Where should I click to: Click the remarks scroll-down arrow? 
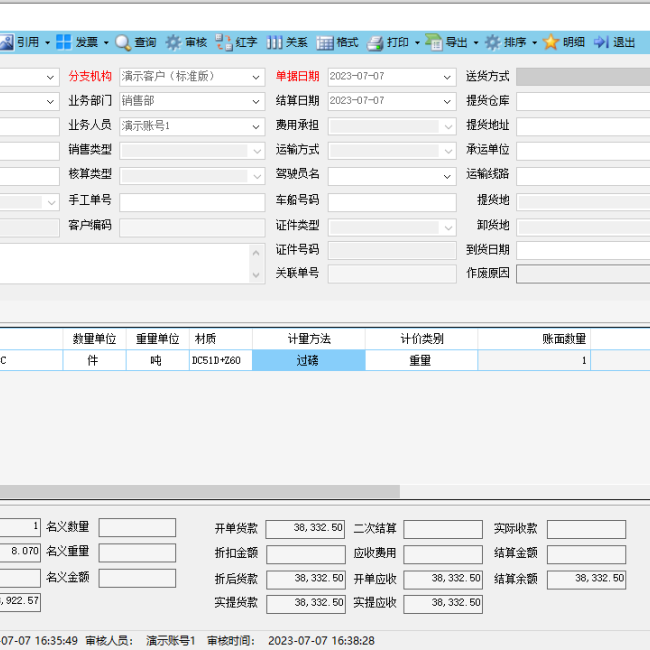(x=256, y=274)
